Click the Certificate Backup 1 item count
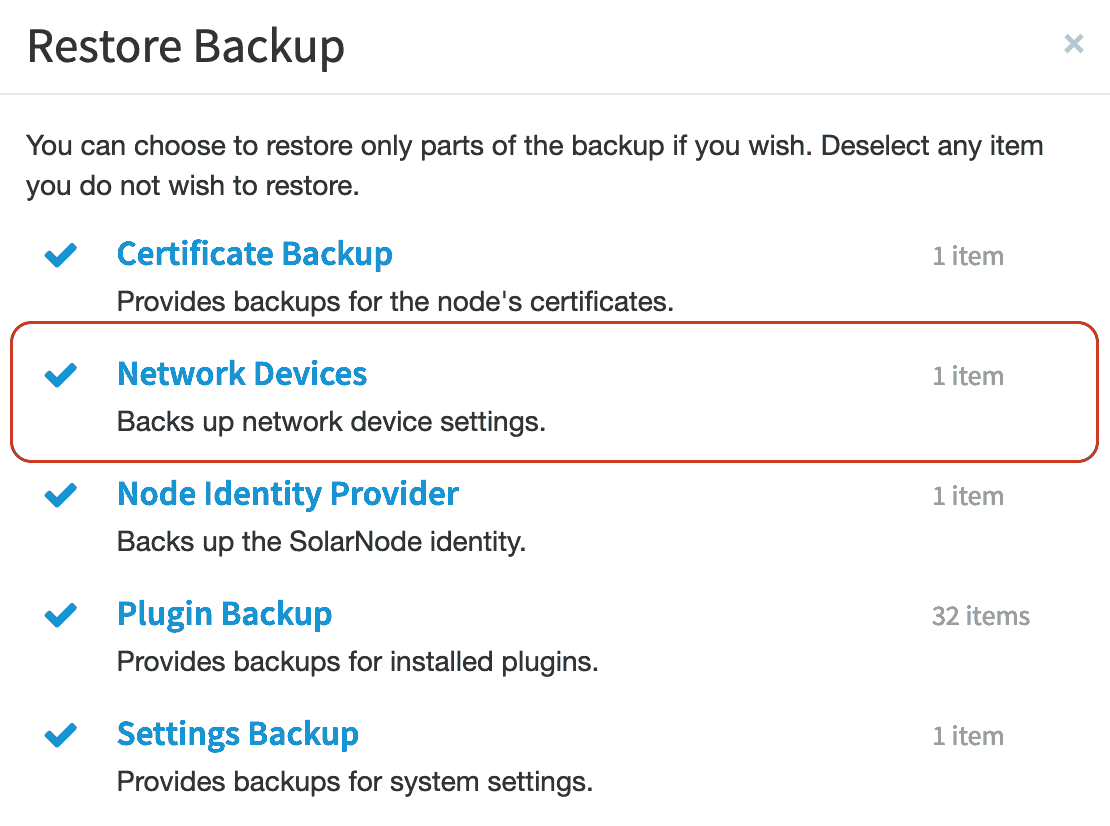 [968, 256]
